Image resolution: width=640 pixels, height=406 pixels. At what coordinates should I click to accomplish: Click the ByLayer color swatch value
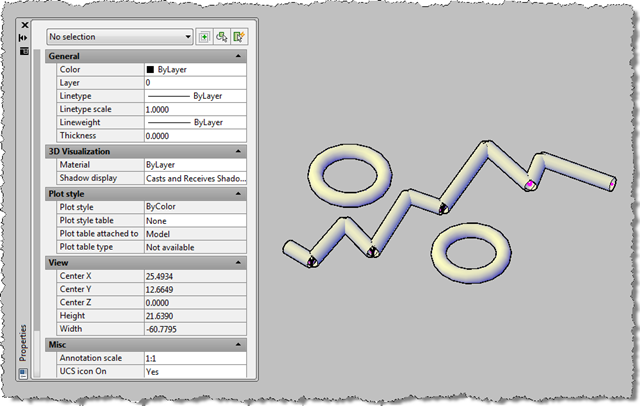[x=194, y=70]
